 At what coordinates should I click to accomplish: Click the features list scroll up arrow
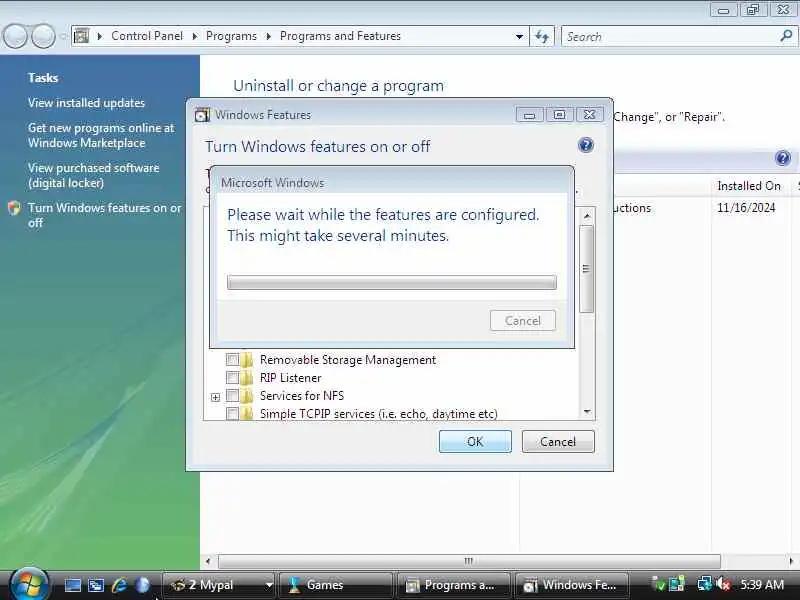[587, 216]
